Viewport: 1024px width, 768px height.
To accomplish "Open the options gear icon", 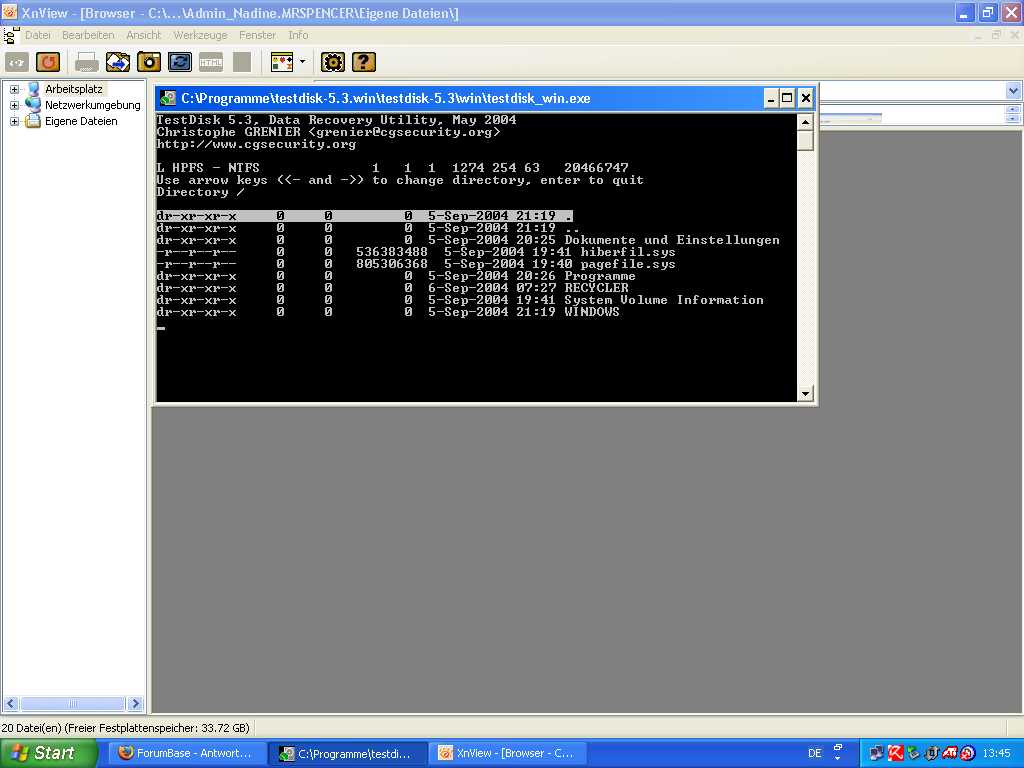I will (x=332, y=62).
